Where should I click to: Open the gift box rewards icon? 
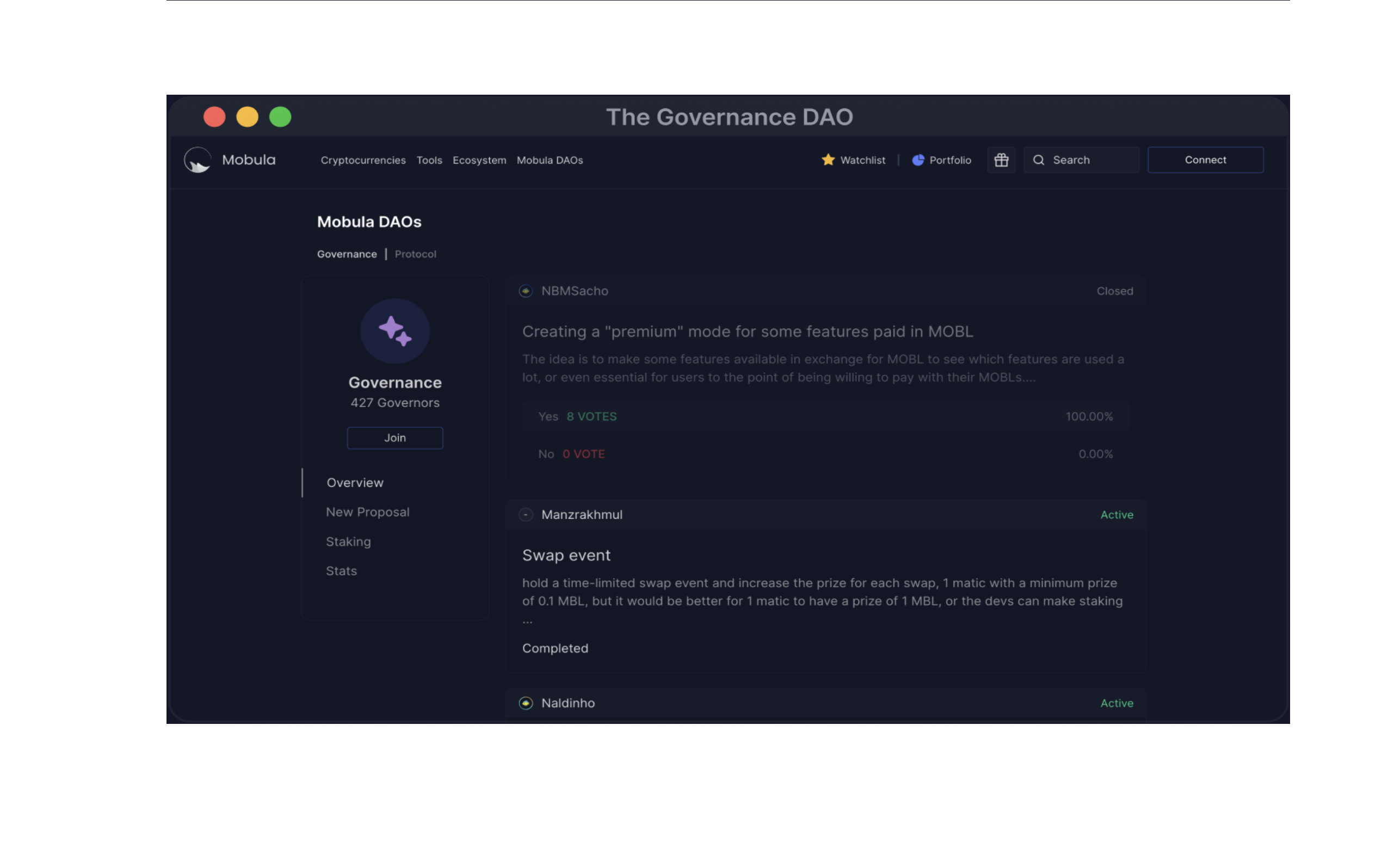[1001, 160]
